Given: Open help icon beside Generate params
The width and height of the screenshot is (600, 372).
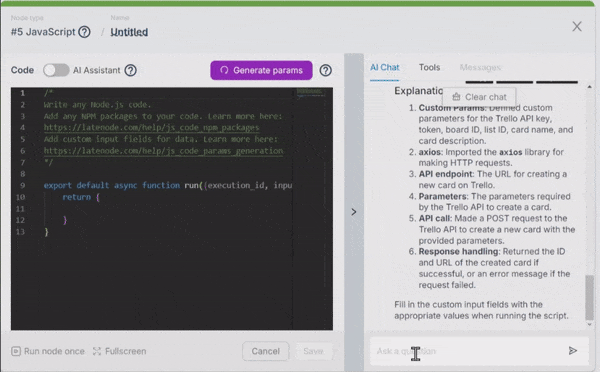Looking at the screenshot, I should click(x=326, y=70).
